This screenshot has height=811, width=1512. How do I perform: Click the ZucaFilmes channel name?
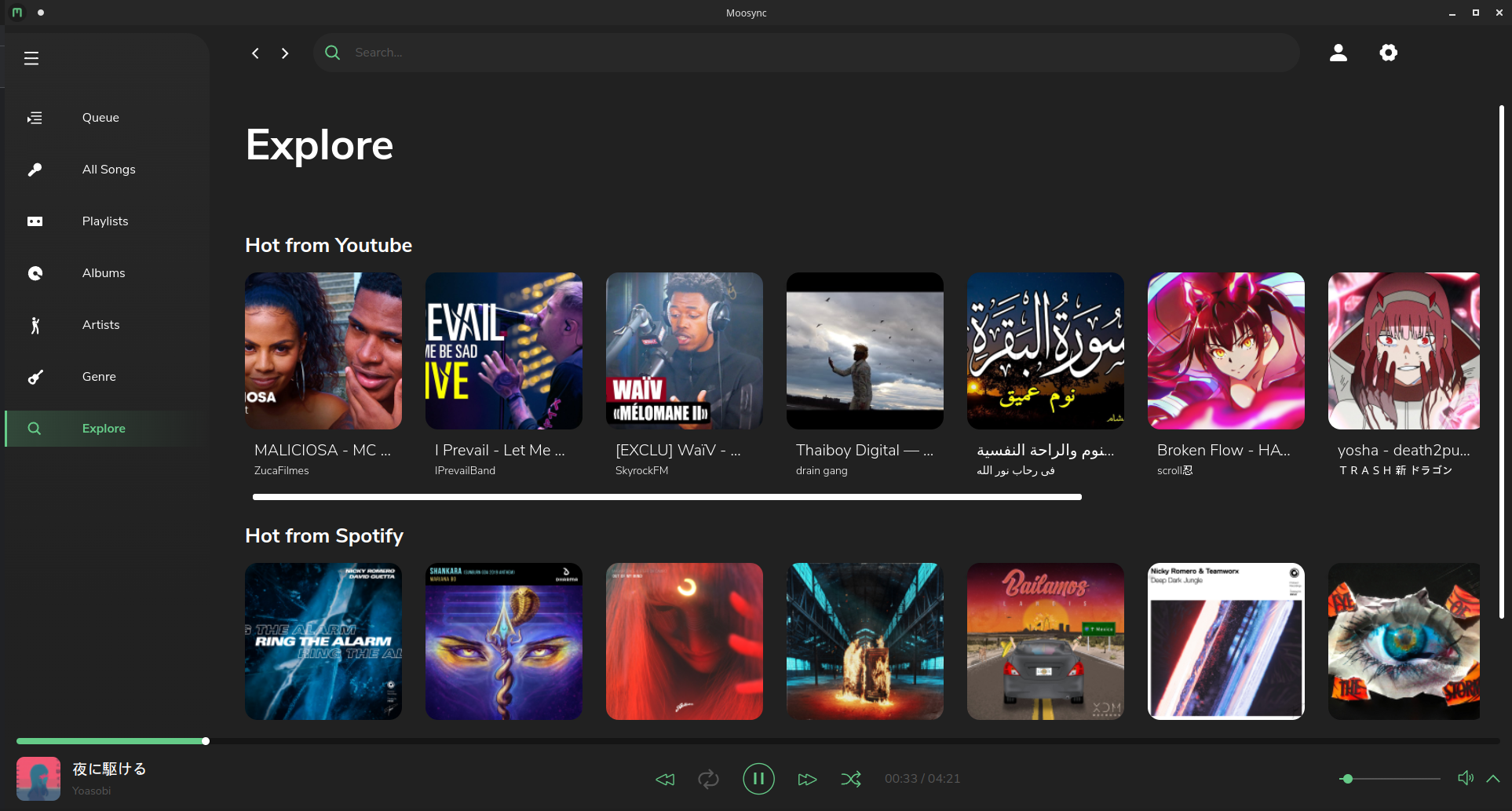(282, 471)
